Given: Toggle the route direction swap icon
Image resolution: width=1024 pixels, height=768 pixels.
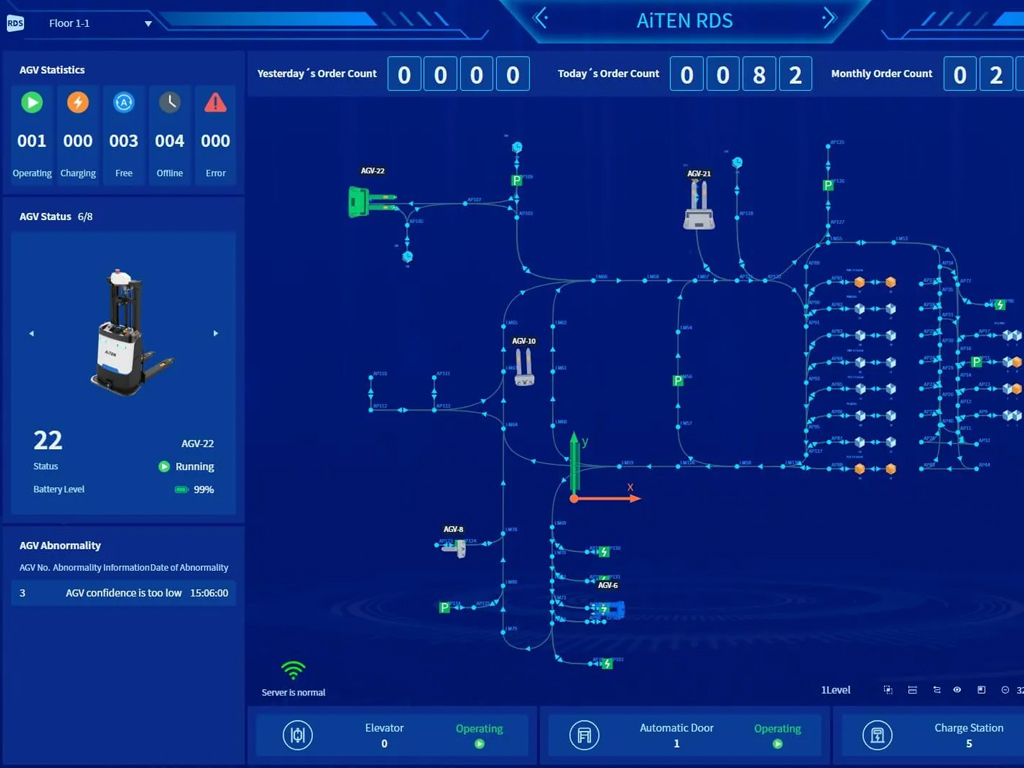Looking at the screenshot, I should 936,690.
